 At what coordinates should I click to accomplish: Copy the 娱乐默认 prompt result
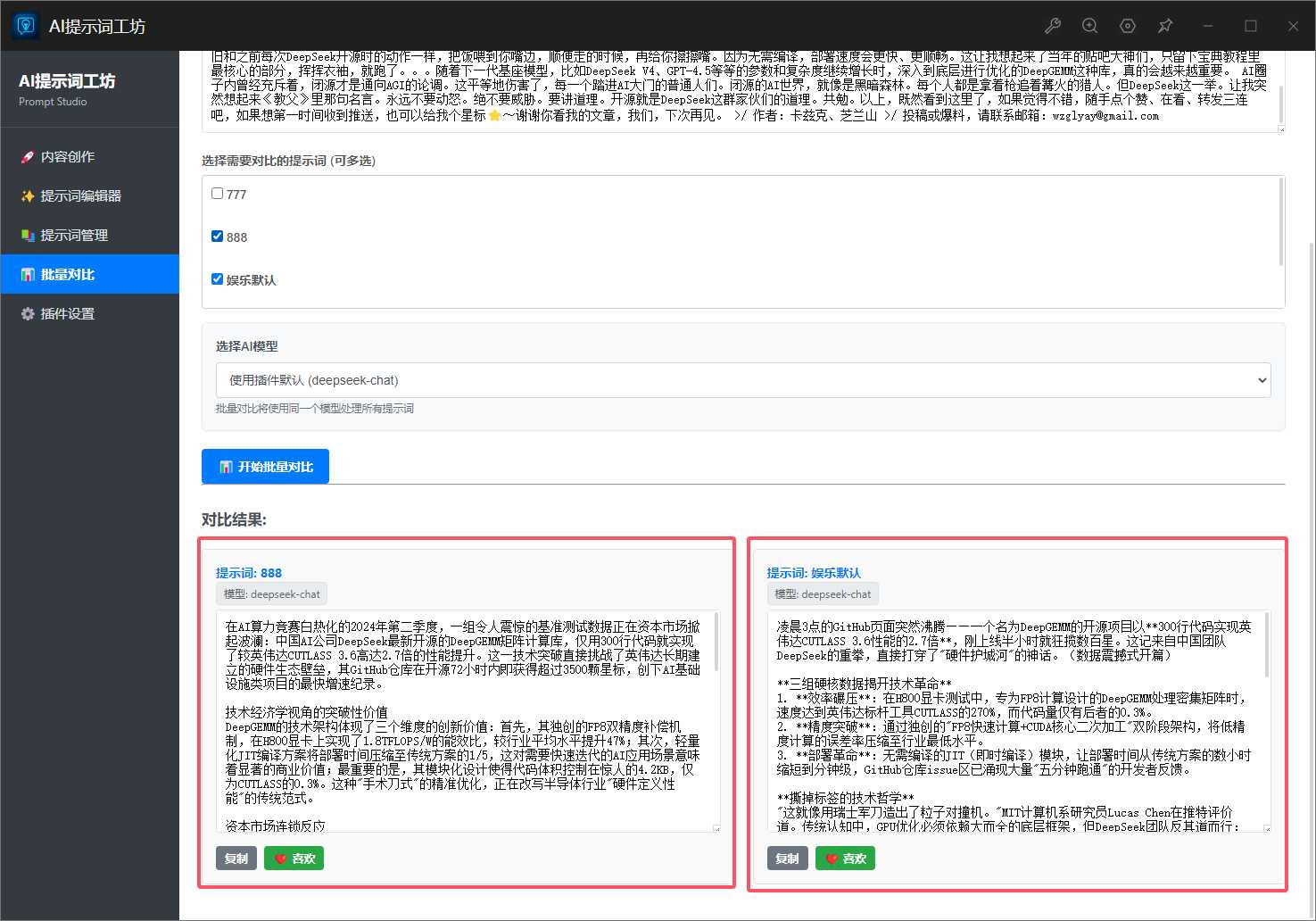788,859
